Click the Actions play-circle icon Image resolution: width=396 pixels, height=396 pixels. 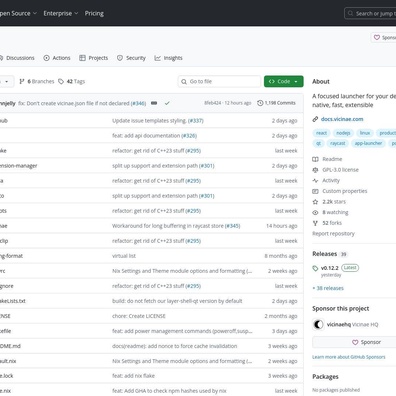click(46, 58)
